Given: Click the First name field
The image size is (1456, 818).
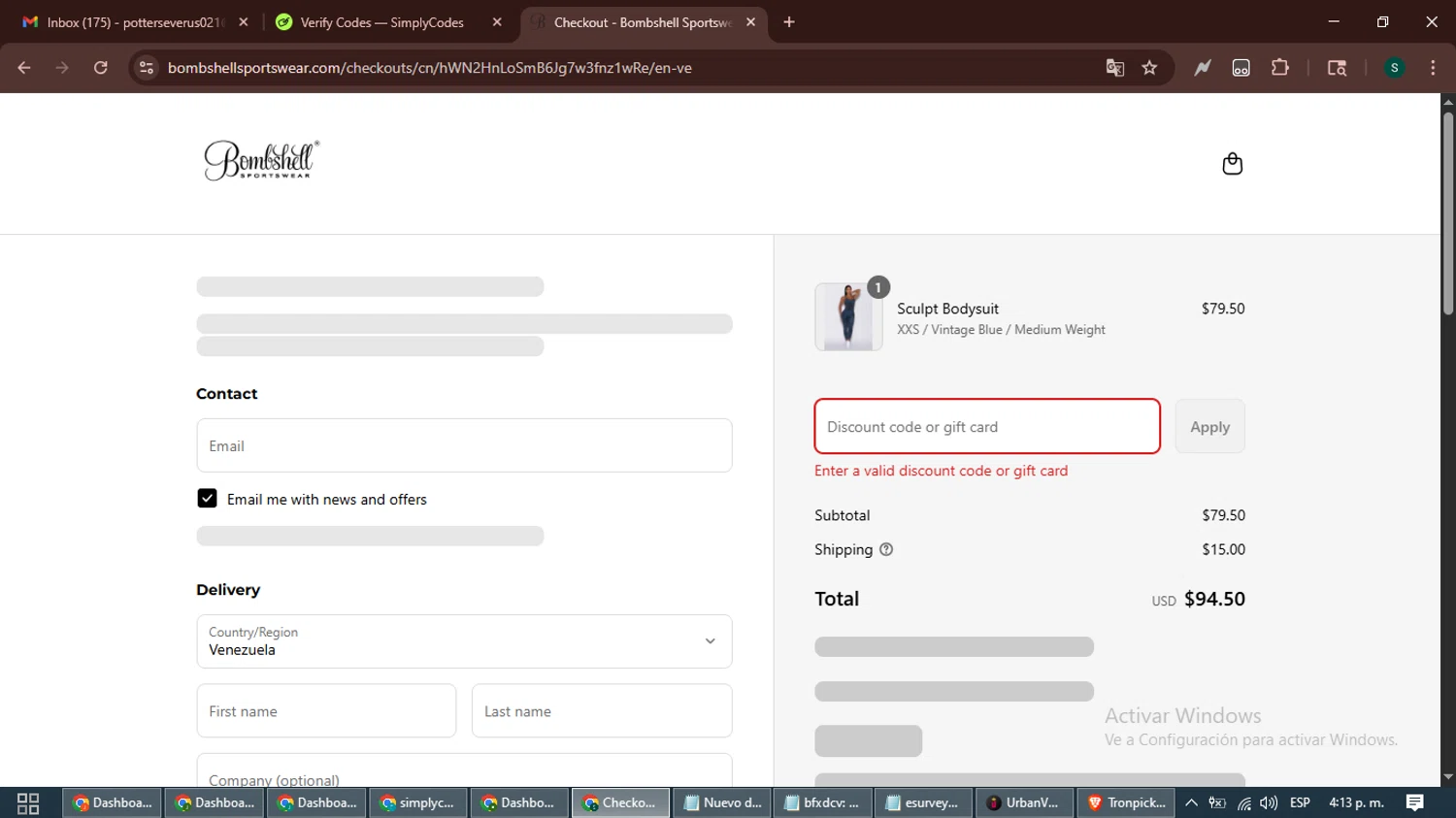Looking at the screenshot, I should click(326, 710).
